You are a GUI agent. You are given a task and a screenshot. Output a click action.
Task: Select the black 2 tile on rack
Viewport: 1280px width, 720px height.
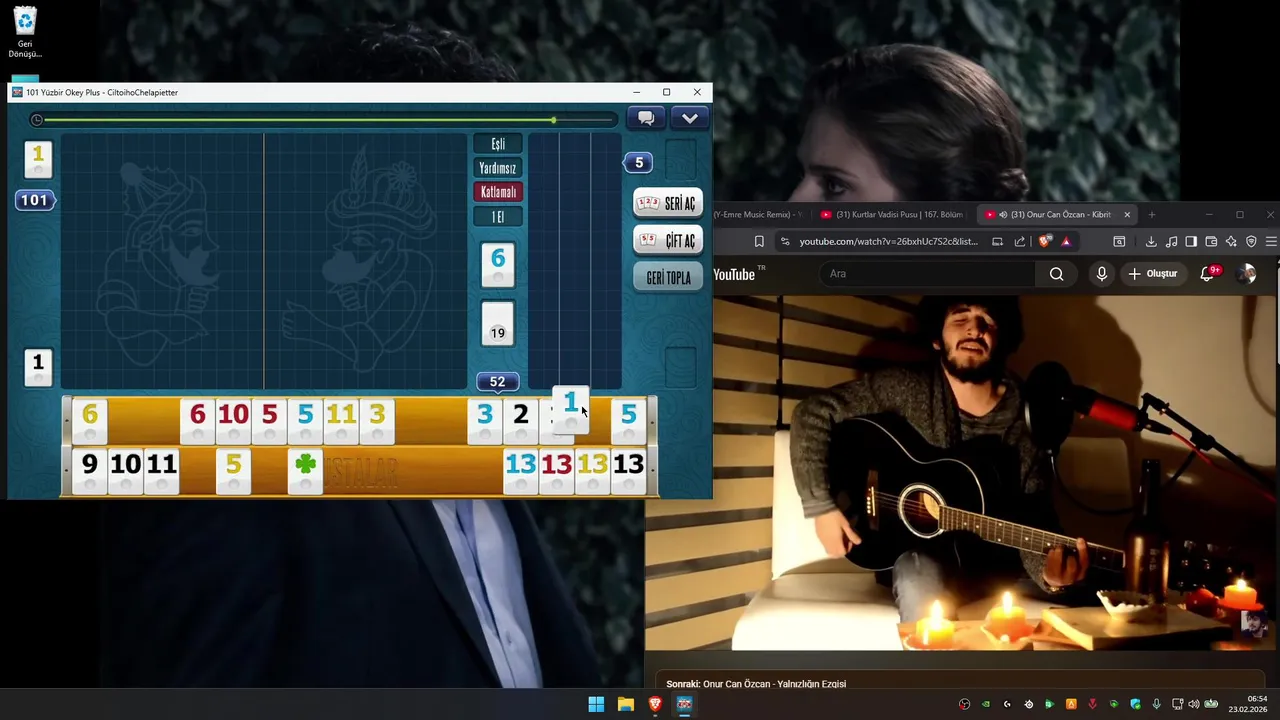[x=521, y=420]
